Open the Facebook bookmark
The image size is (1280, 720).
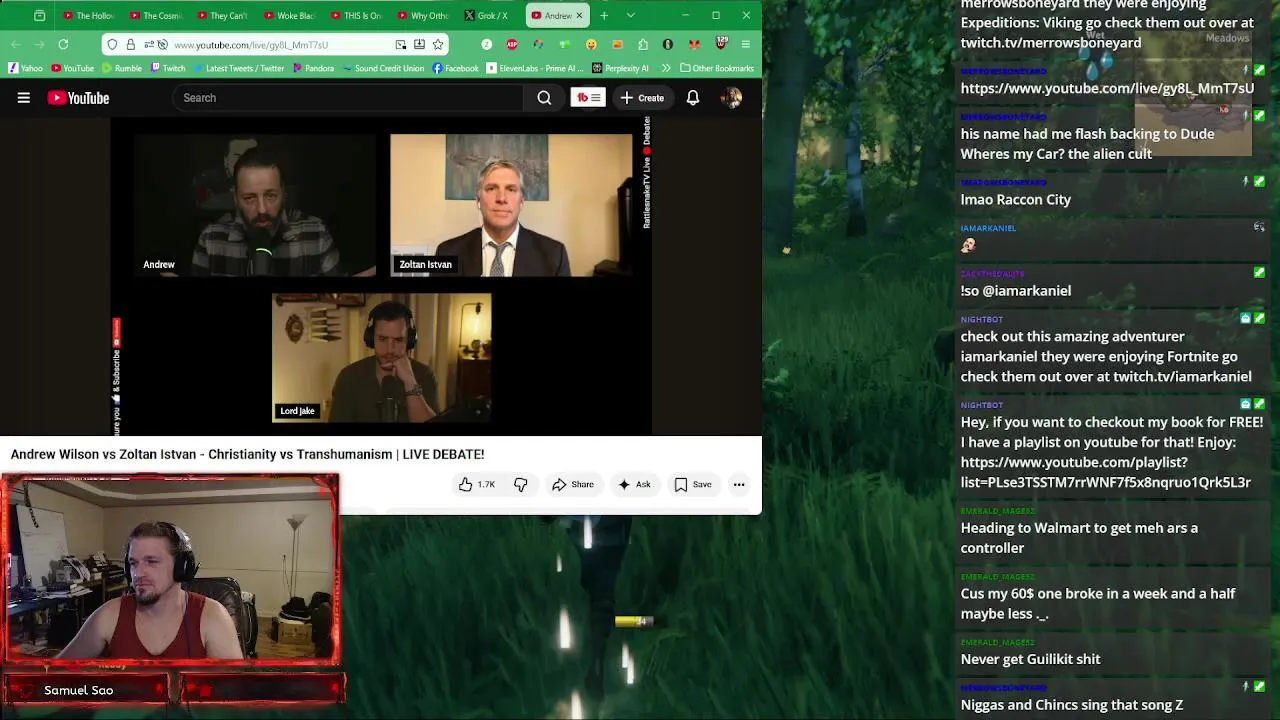(455, 68)
